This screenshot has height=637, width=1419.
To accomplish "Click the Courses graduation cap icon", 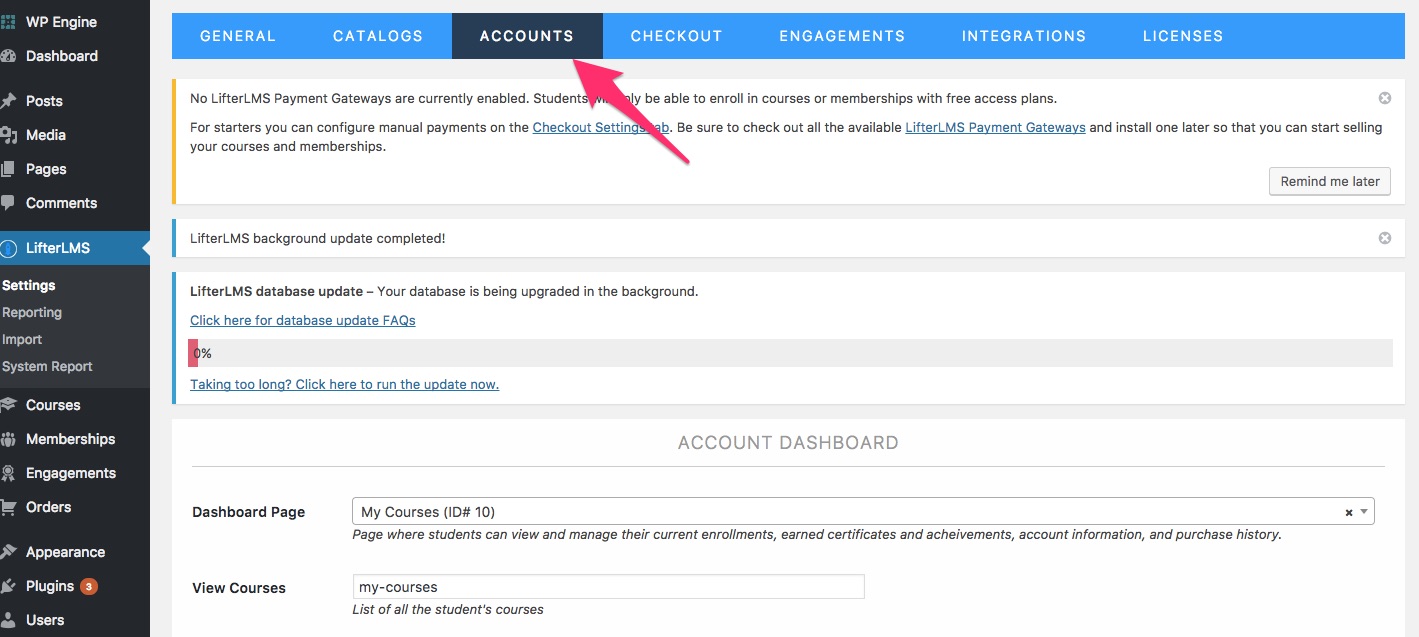I will point(7,405).
